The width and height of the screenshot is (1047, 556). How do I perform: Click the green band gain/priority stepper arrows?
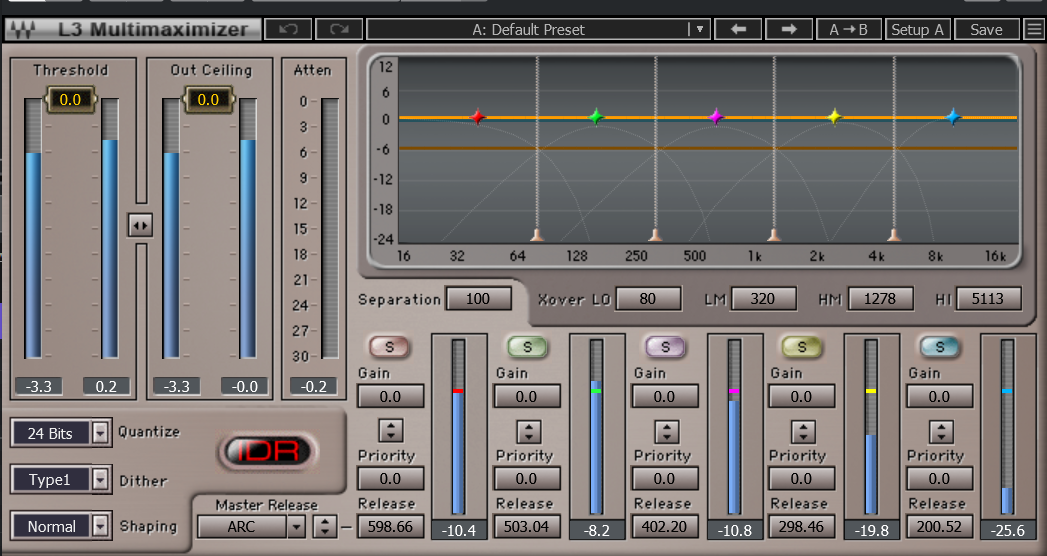(528, 431)
